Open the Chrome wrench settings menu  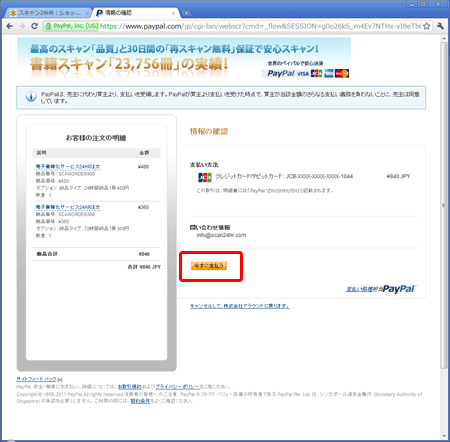pyautogui.click(x=440, y=26)
